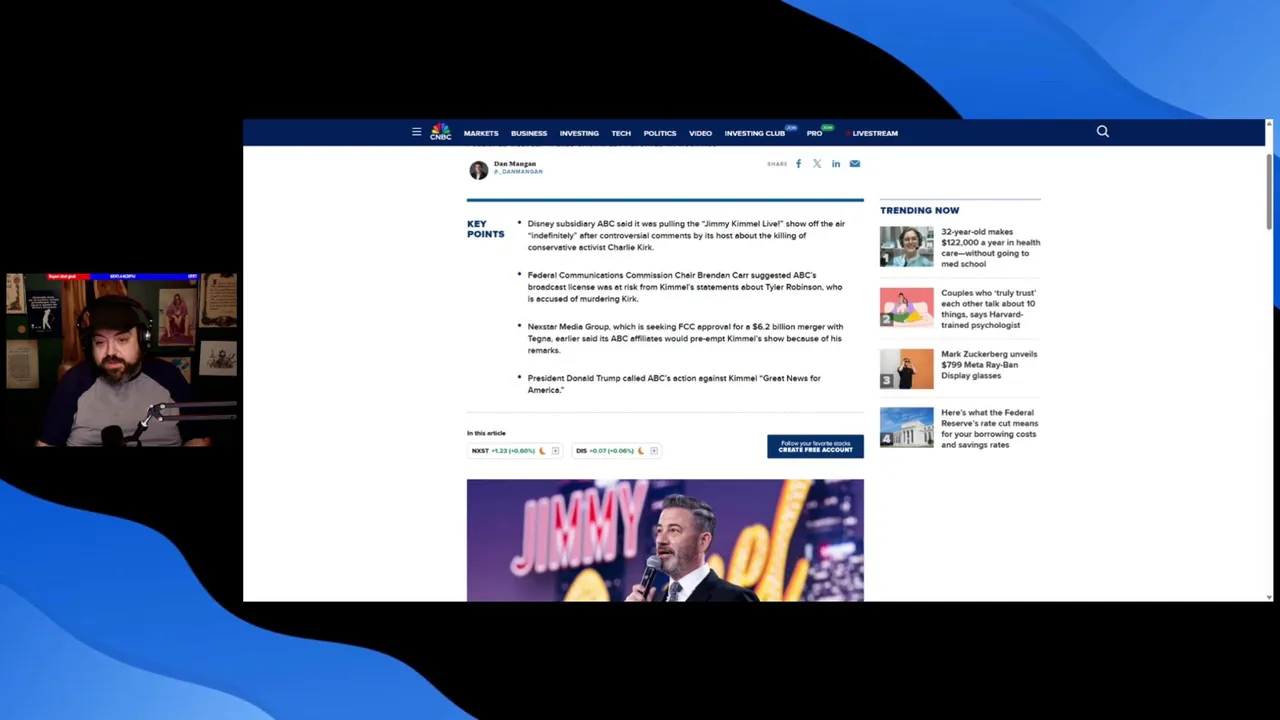
Task: Open the CNBC hamburger menu
Action: pos(416,132)
